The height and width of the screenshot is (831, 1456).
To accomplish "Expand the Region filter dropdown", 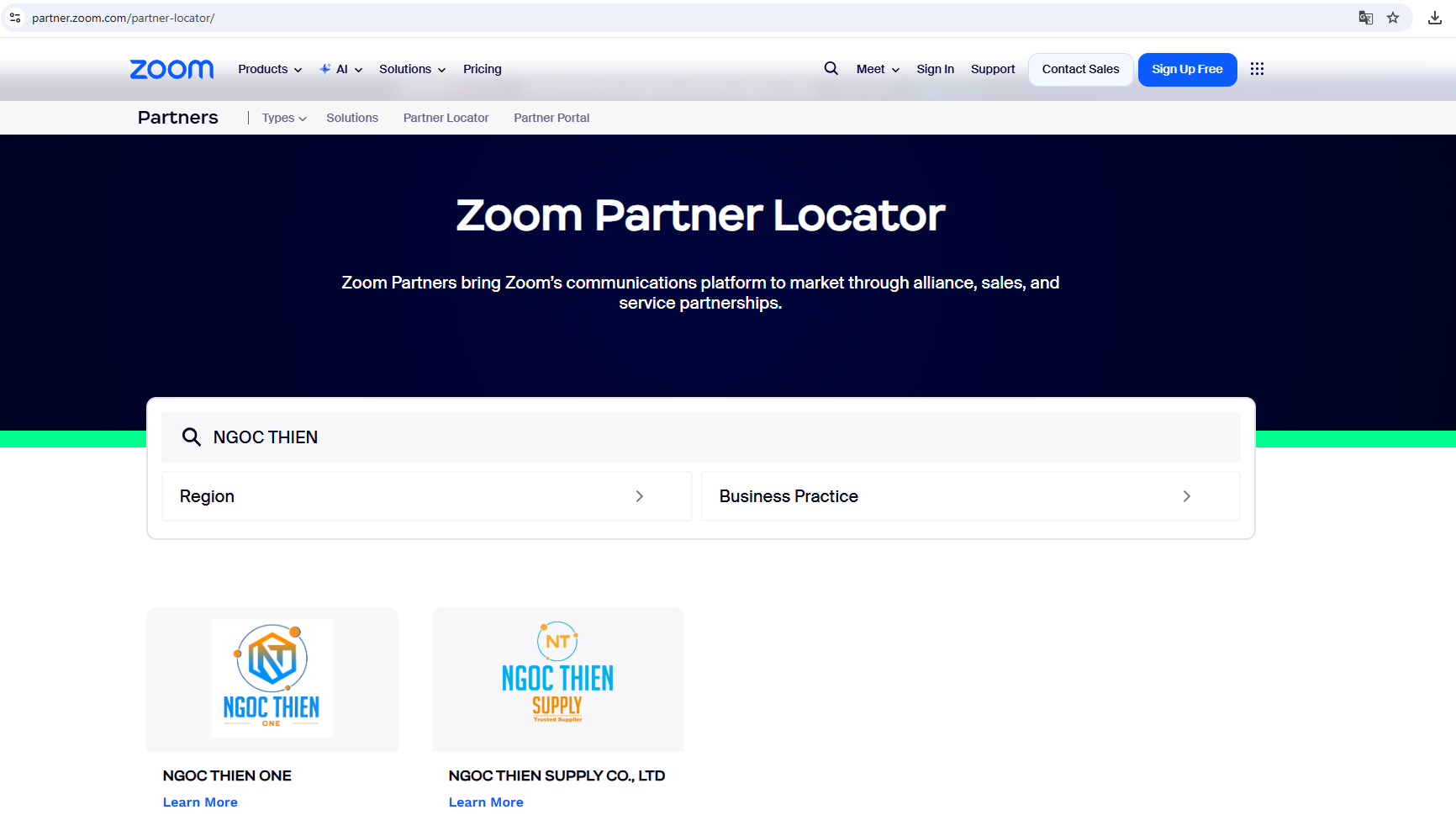I will click(x=426, y=496).
